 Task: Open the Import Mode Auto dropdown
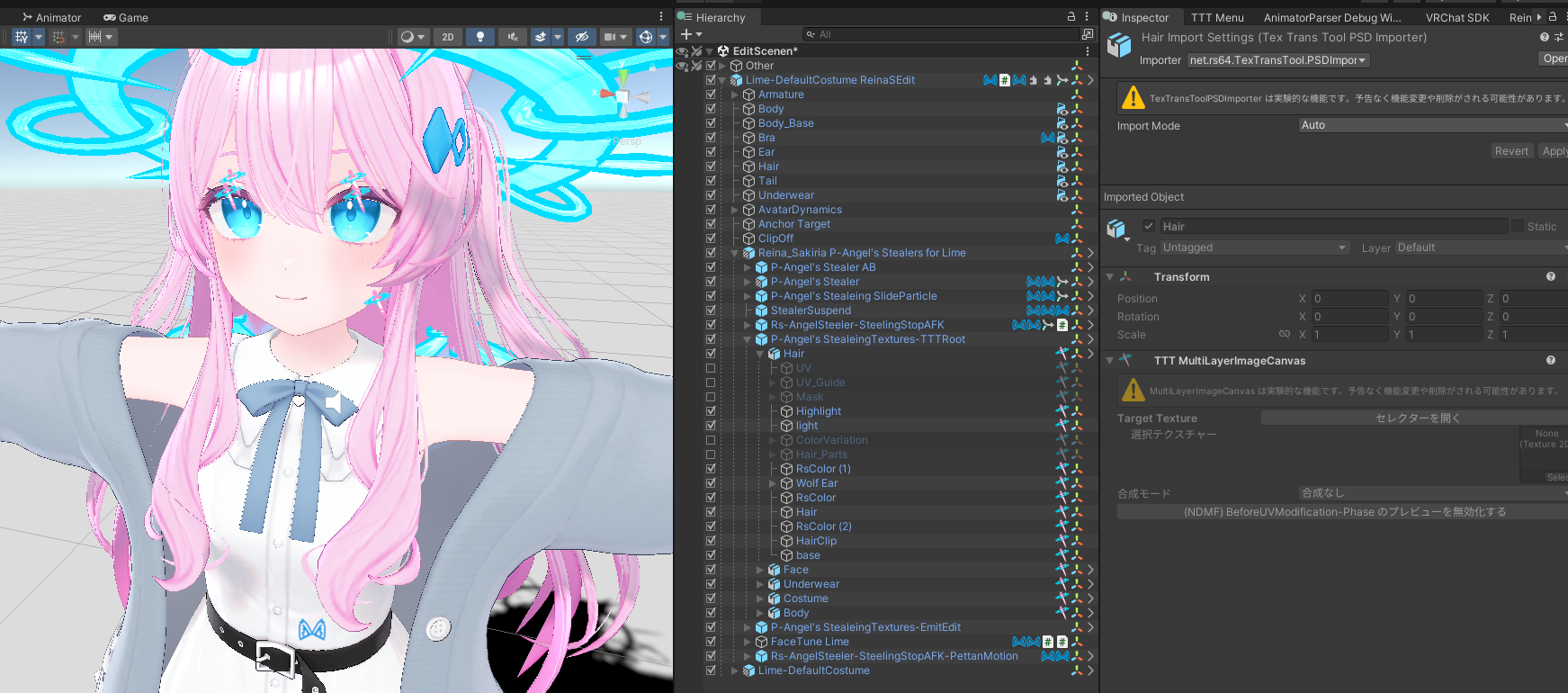(1432, 125)
